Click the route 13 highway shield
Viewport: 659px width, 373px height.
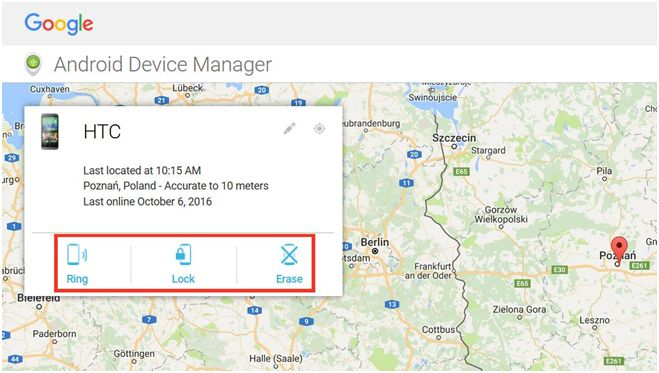coord(392,304)
